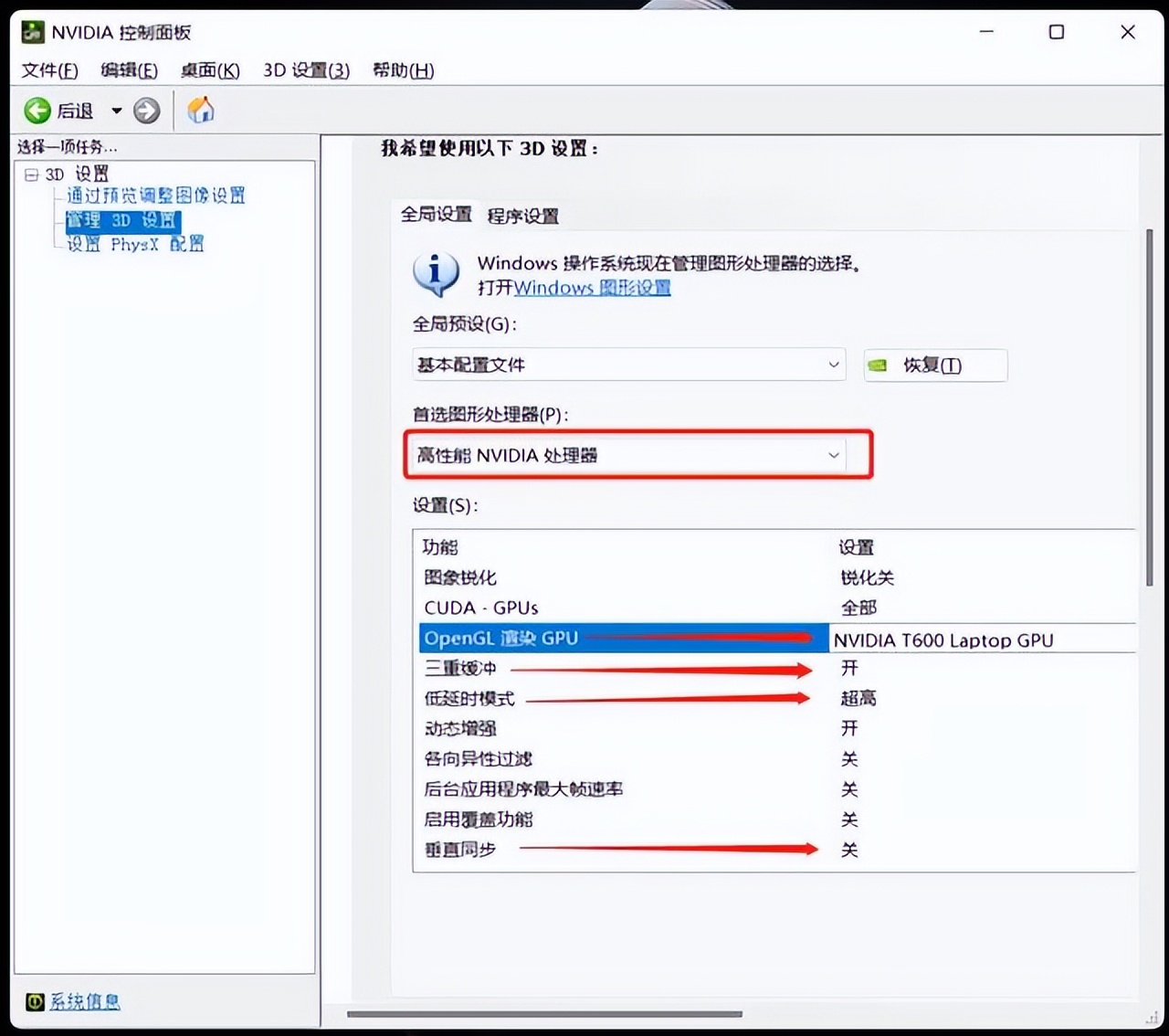Switch to the 程序设置 tab
1169x1036 pixels.
pyautogui.click(x=522, y=217)
